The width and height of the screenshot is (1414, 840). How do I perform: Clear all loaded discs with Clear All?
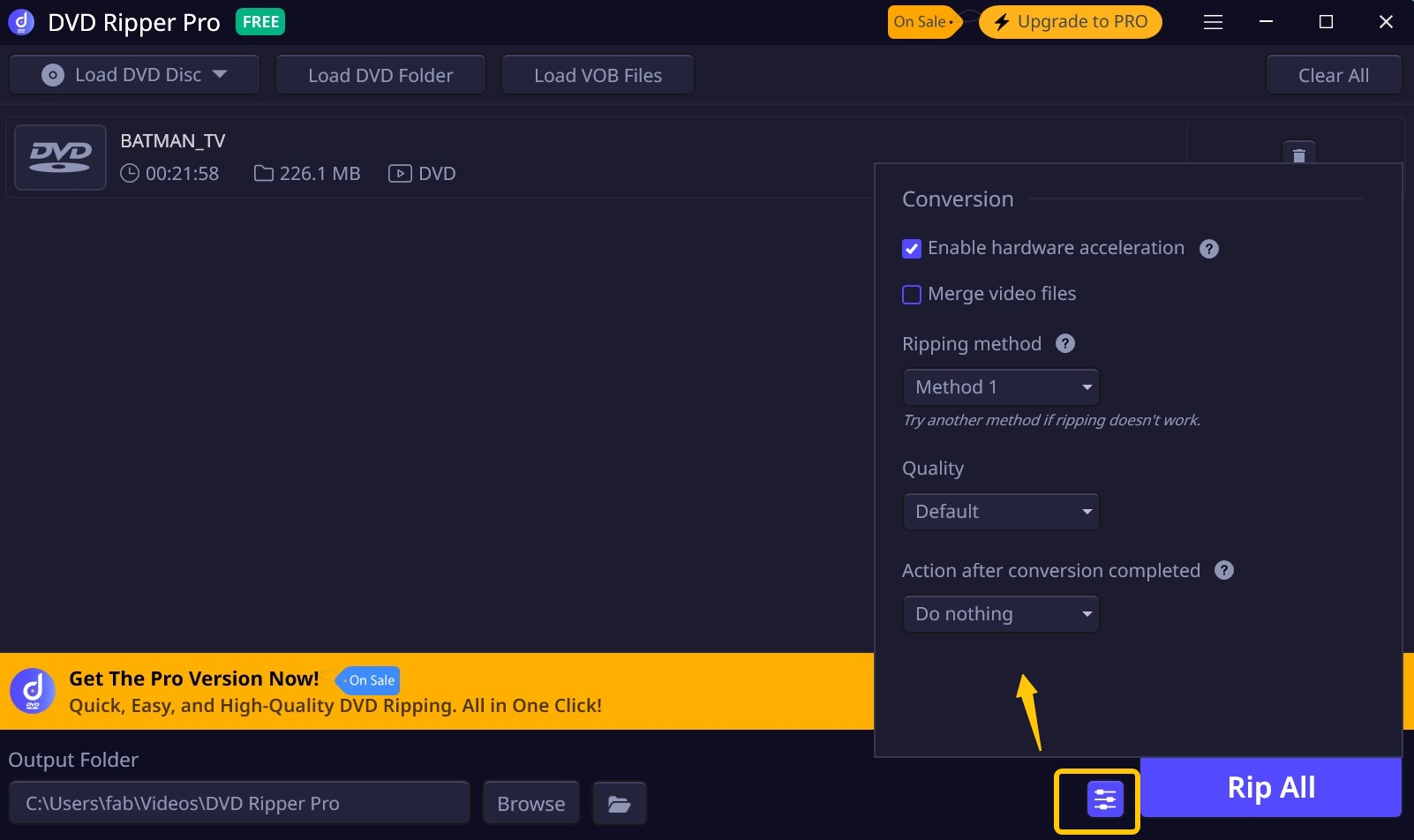point(1333,74)
